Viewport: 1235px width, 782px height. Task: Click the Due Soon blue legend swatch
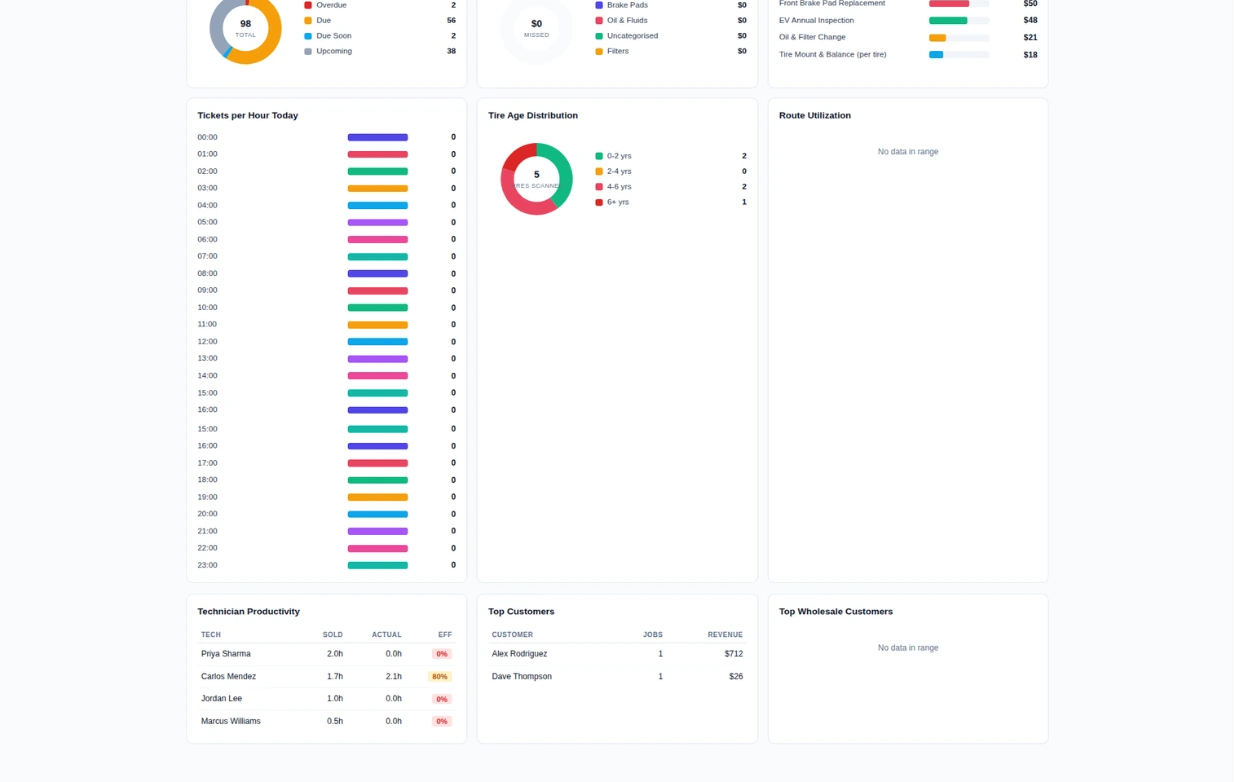point(308,36)
